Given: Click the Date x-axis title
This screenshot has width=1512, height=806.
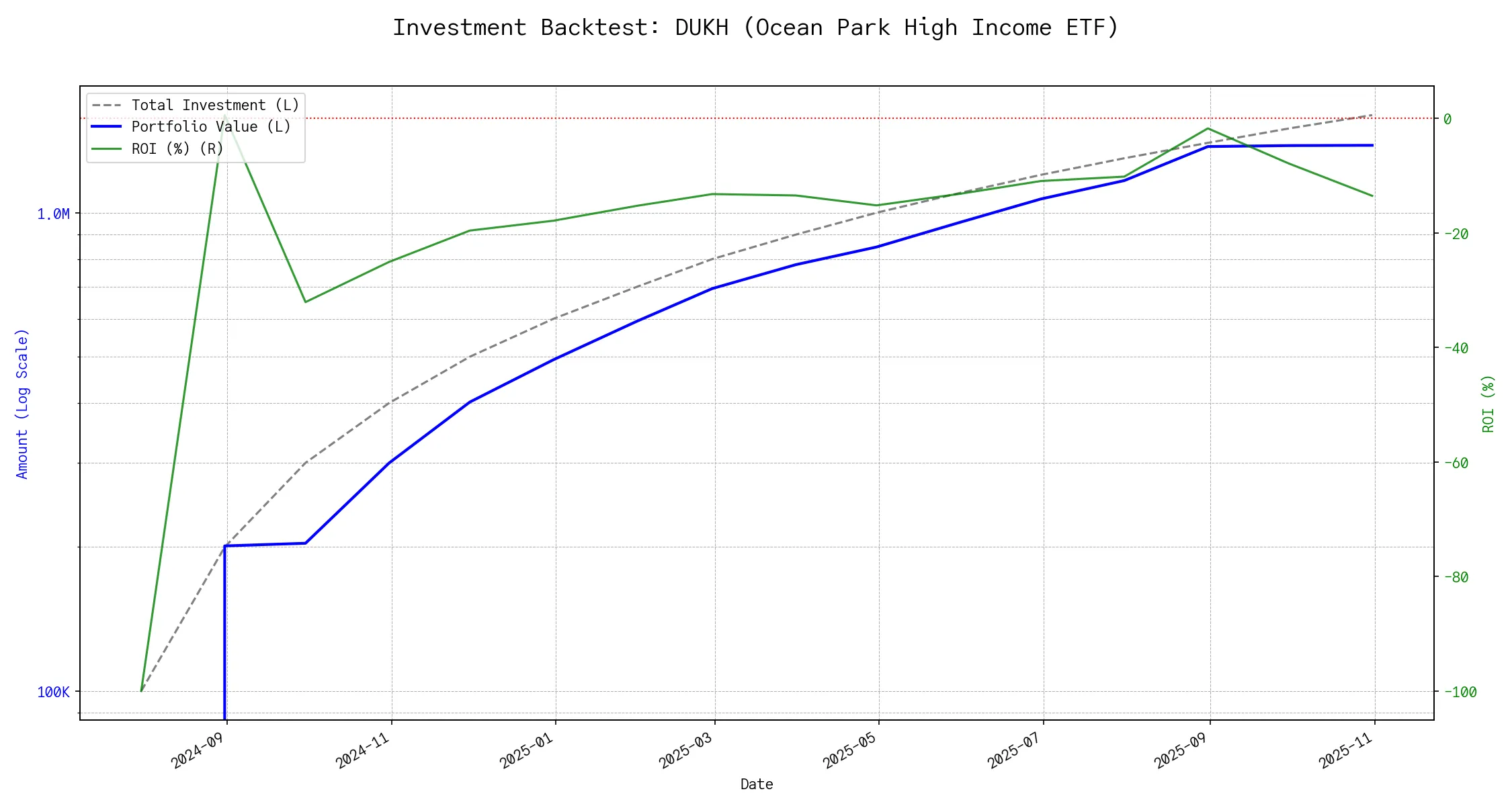Looking at the screenshot, I should pos(757,785).
